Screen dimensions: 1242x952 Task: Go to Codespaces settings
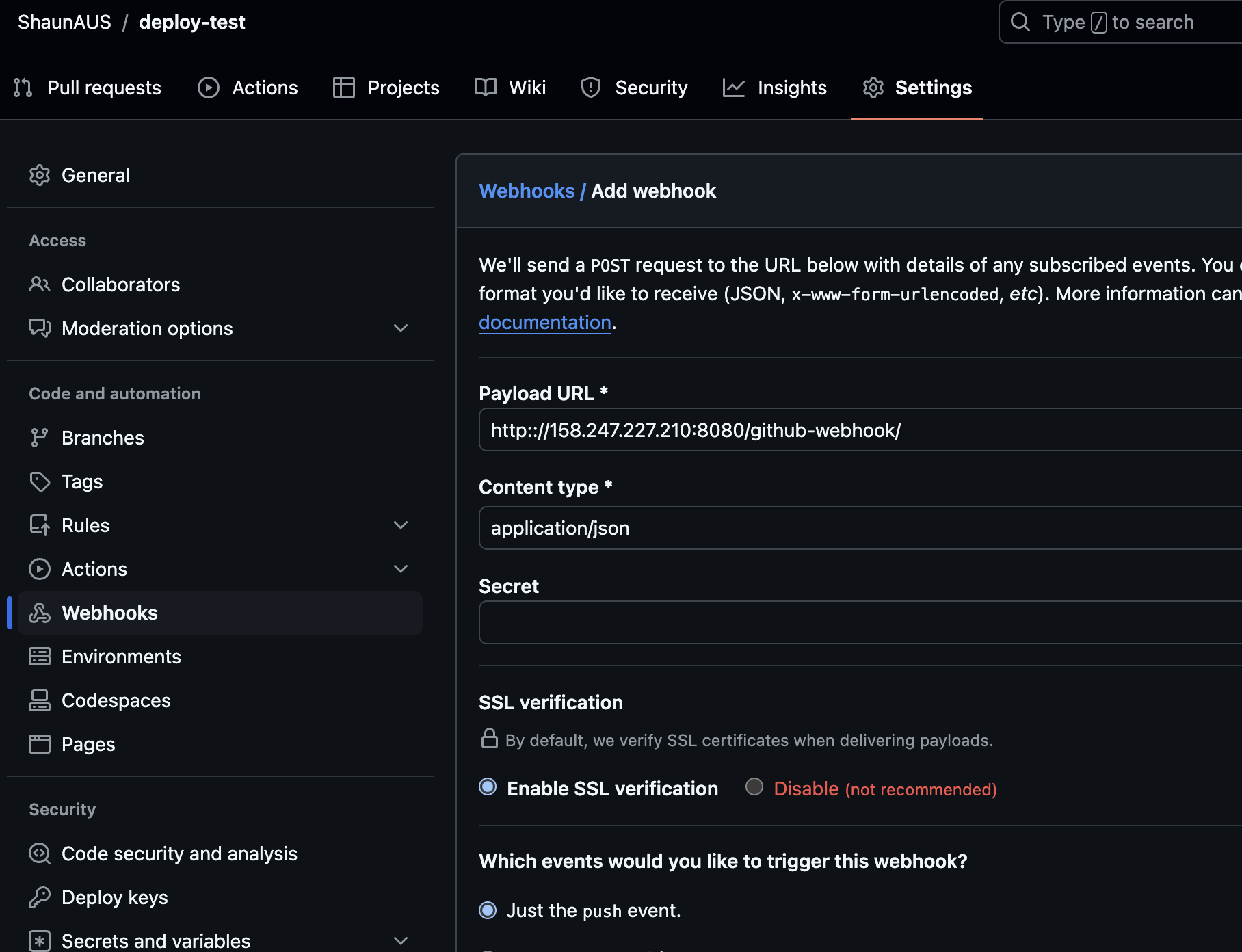tap(220, 700)
